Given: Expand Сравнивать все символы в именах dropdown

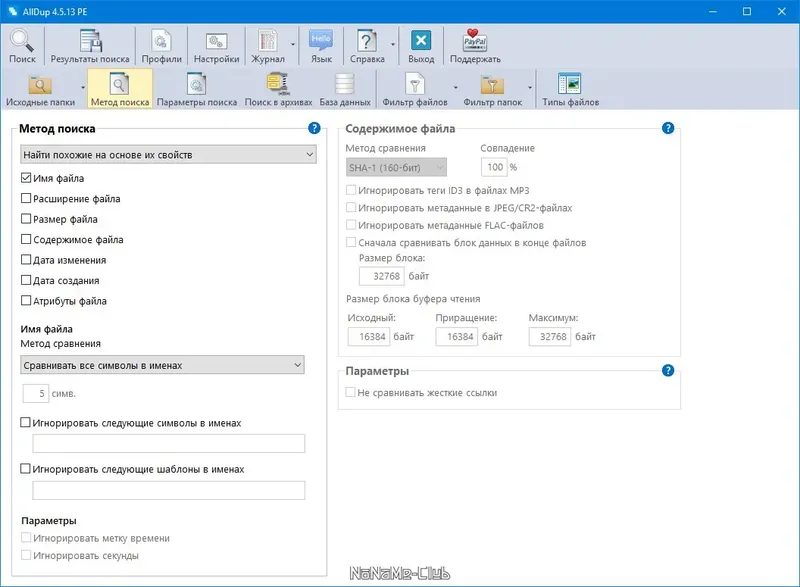Looking at the screenshot, I should coord(162,365).
